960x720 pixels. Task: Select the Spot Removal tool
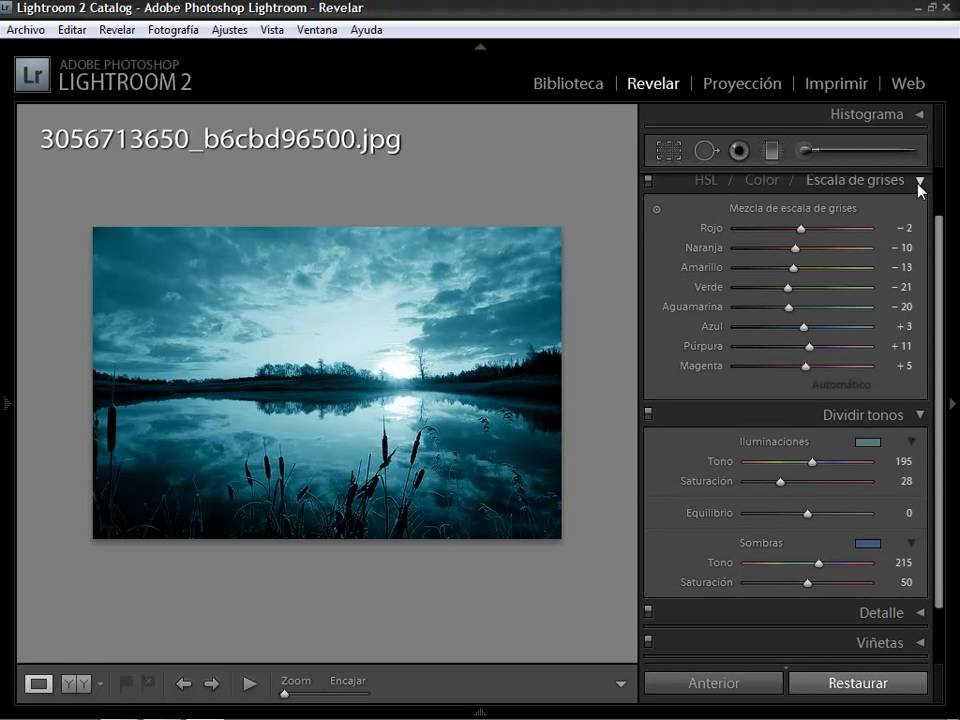[706, 151]
